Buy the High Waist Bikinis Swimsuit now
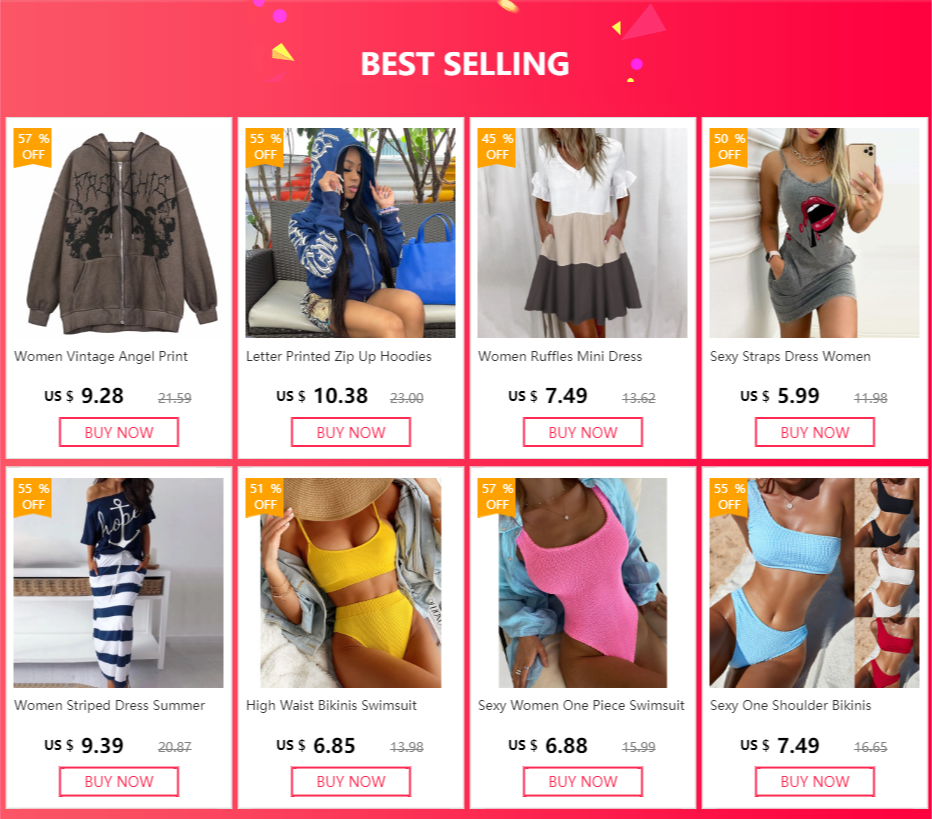Image resolution: width=932 pixels, height=819 pixels. click(351, 782)
